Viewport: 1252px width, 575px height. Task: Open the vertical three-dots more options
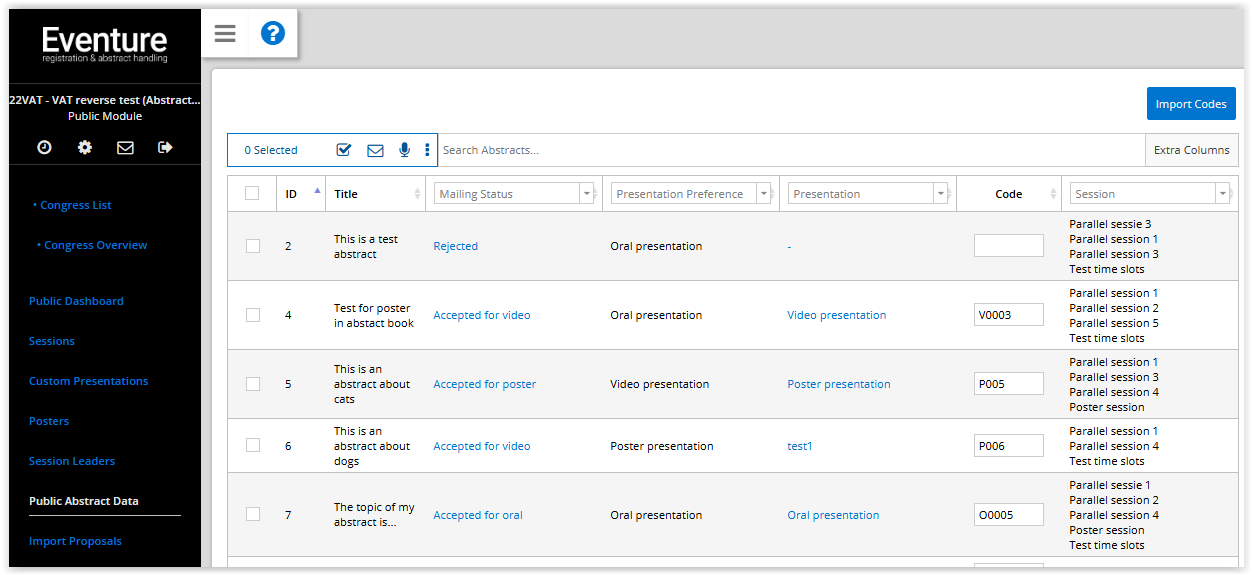point(427,150)
